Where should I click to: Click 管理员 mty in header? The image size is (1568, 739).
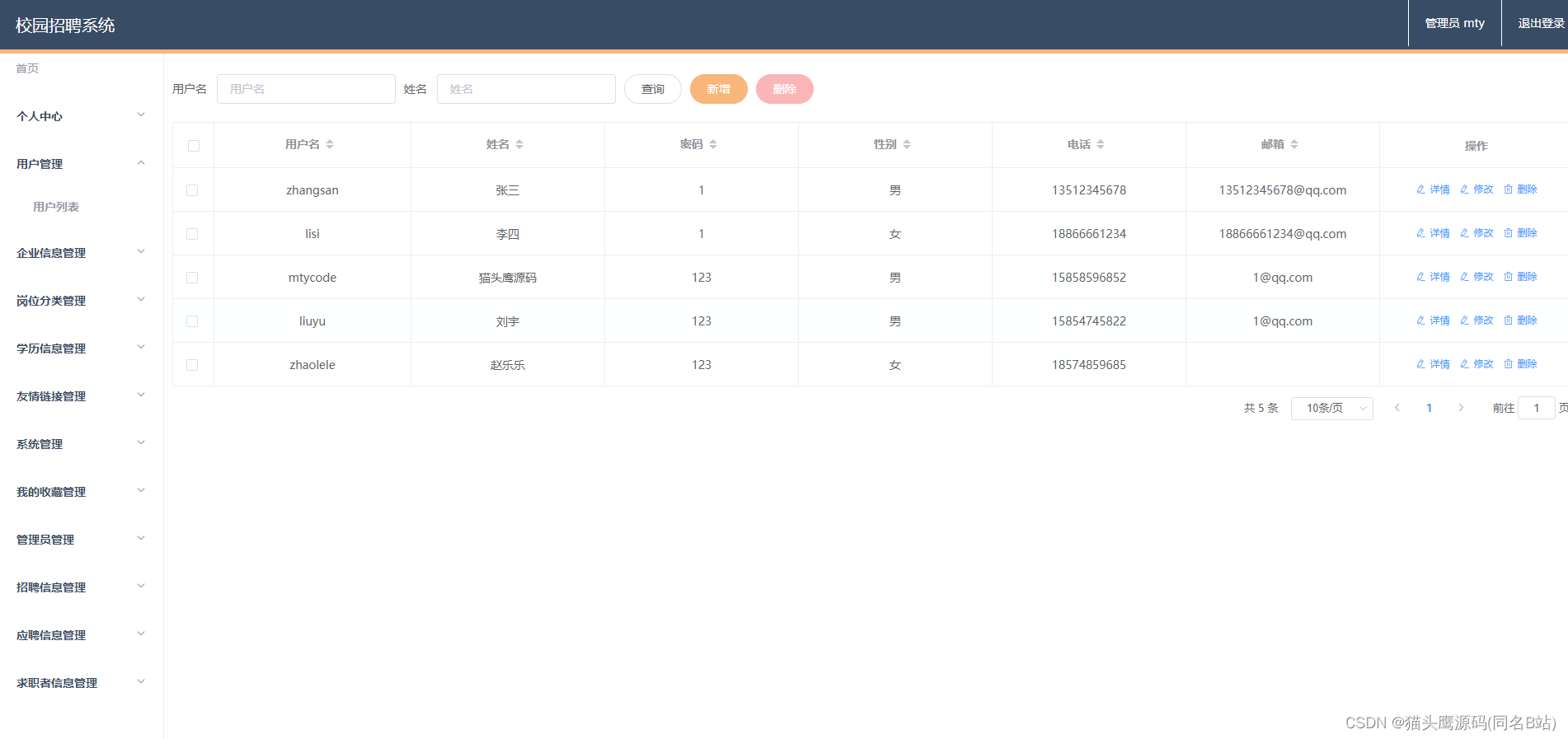click(1454, 23)
